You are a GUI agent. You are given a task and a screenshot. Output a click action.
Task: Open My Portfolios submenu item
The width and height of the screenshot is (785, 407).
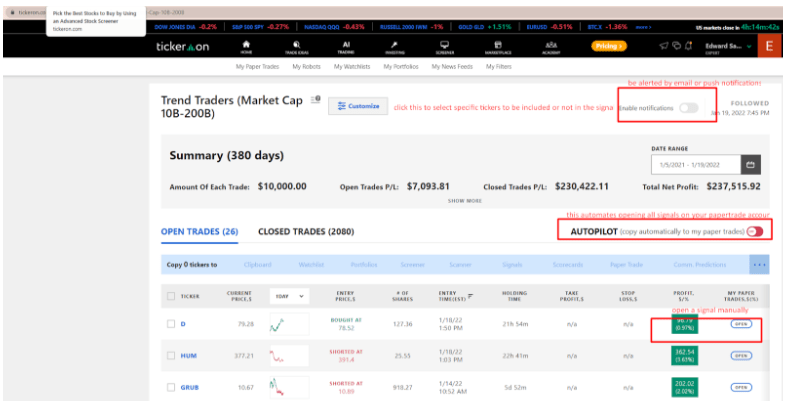point(401,67)
